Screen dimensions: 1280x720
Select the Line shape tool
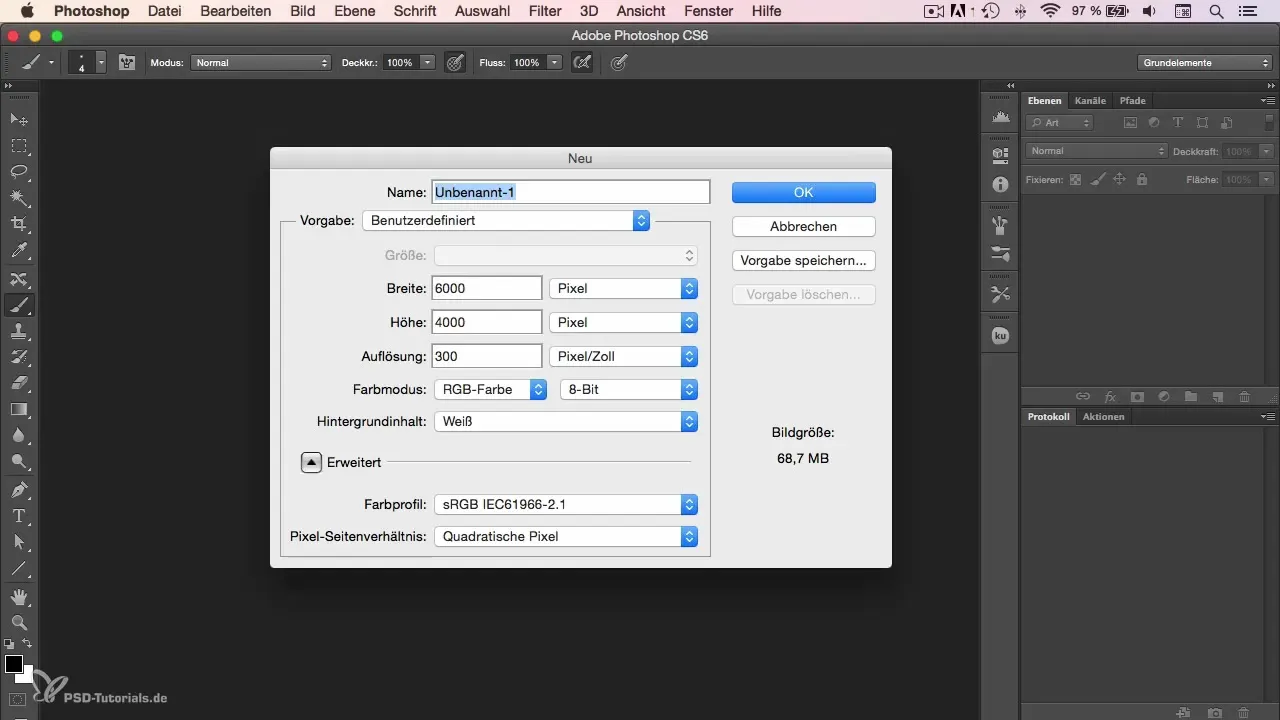[x=18, y=568]
